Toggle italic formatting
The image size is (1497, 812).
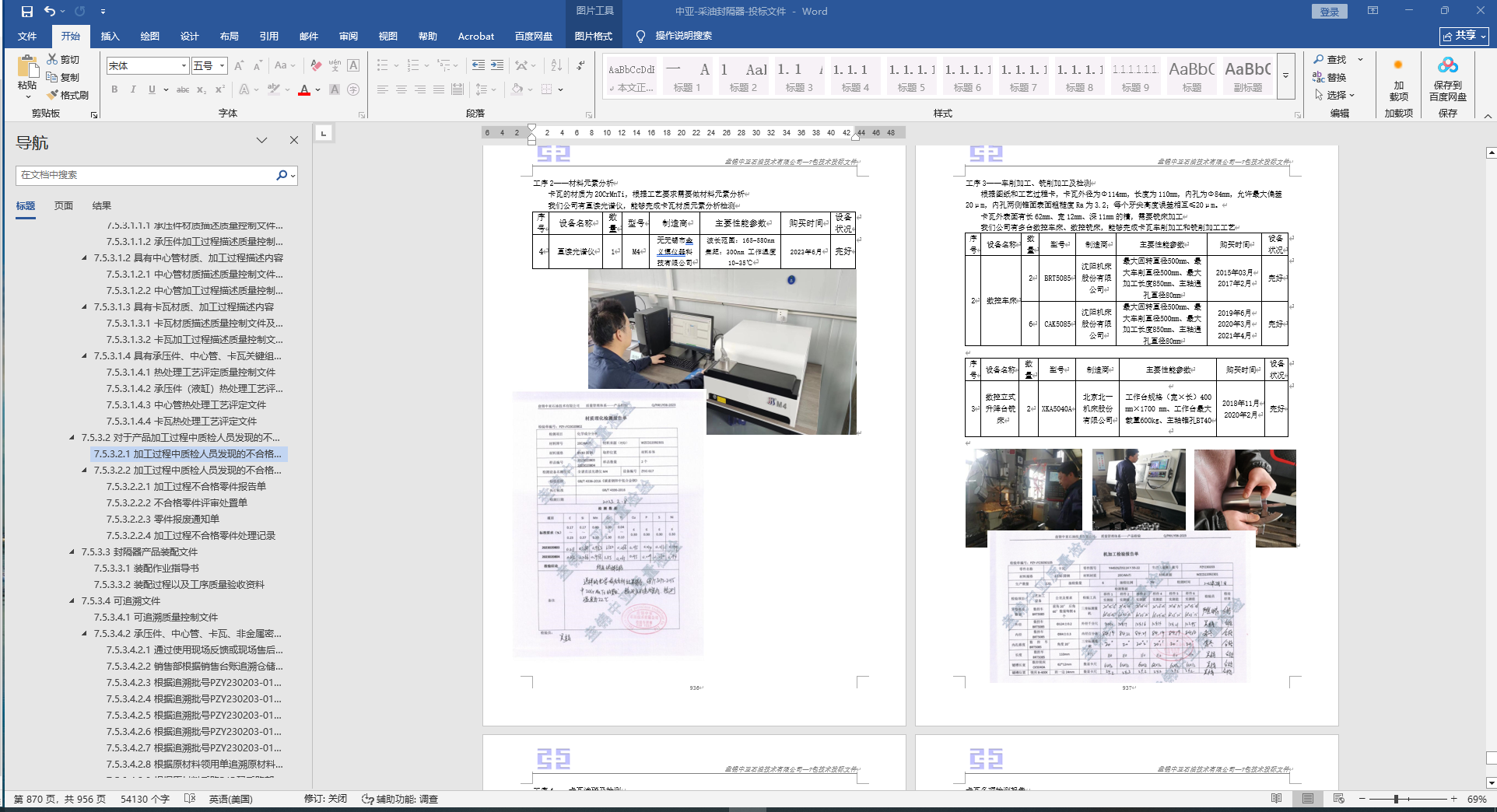[133, 89]
